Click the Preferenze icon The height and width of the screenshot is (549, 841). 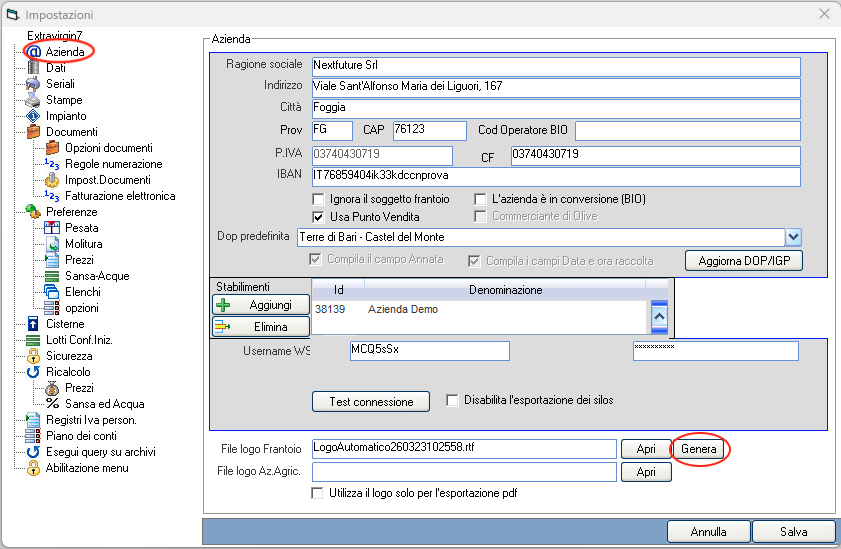[x=33, y=212]
